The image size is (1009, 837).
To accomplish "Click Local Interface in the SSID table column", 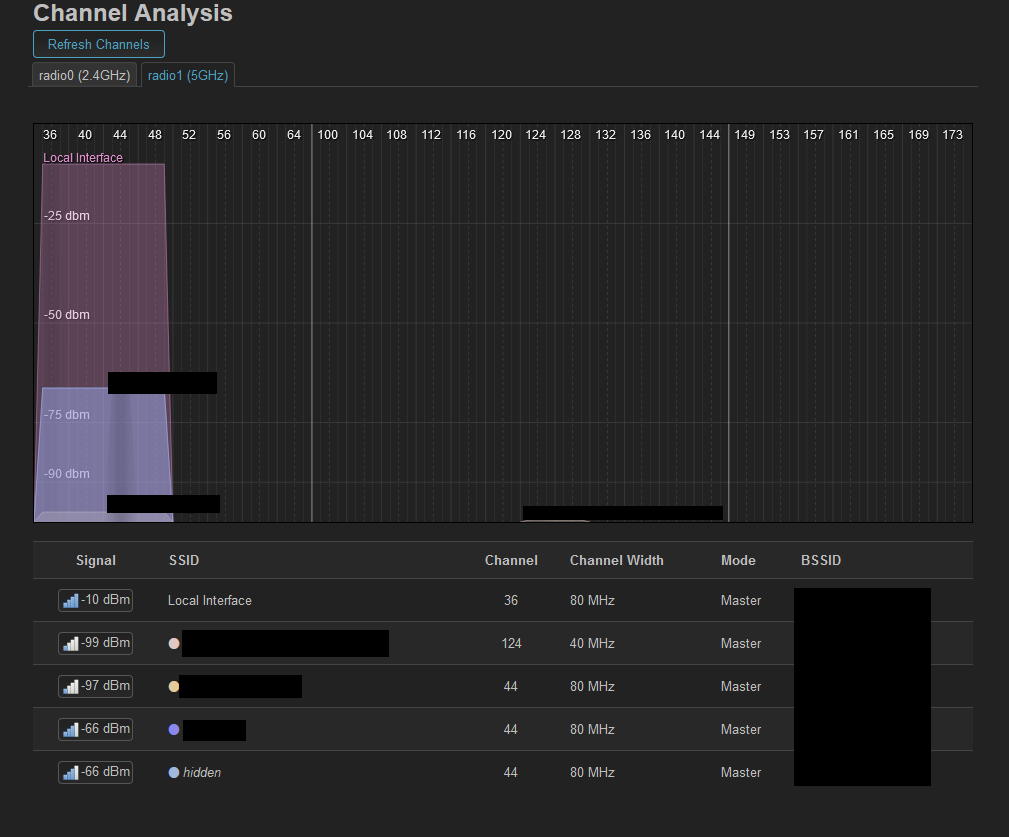I will point(210,601).
